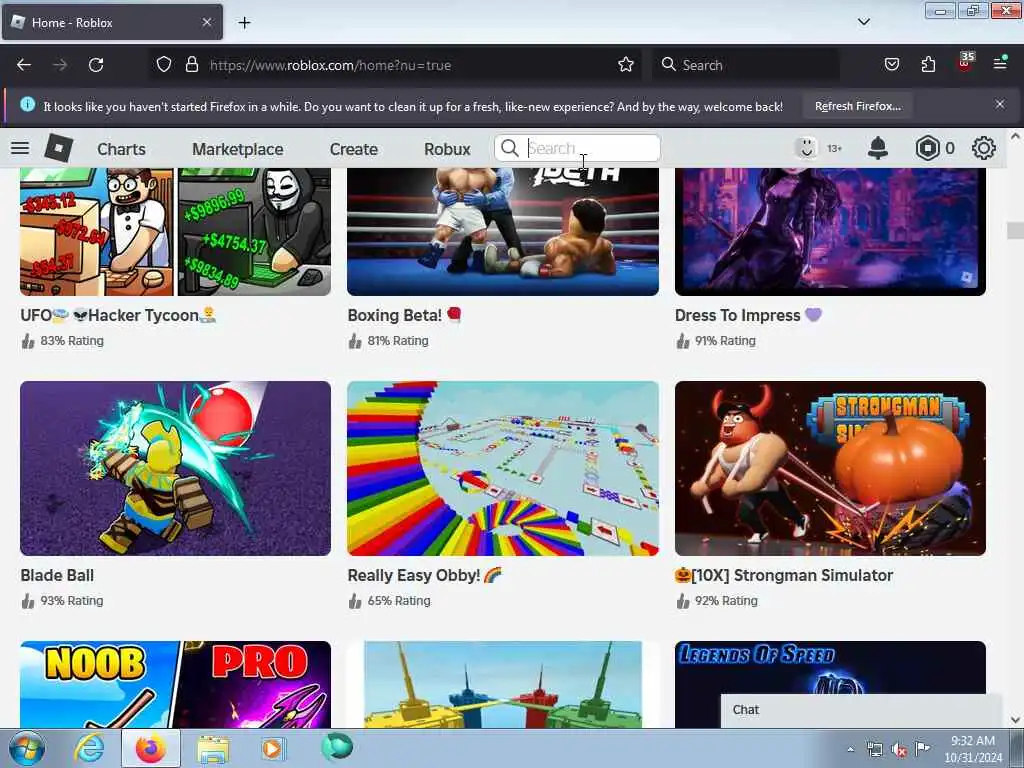Open the Roblox hamburger navigation menu
Screen dimensions: 1024x768
coord(20,148)
